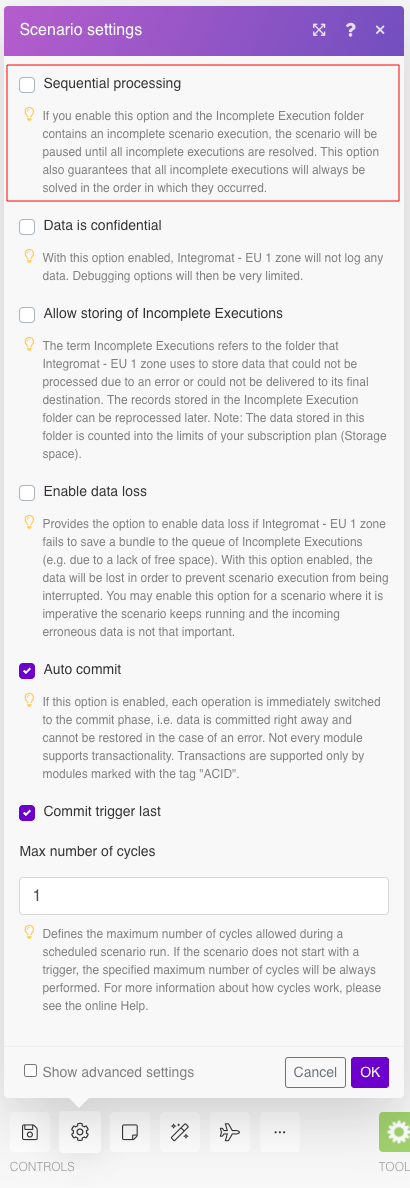
Task: Open the notes sticky note icon
Action: point(130,1132)
